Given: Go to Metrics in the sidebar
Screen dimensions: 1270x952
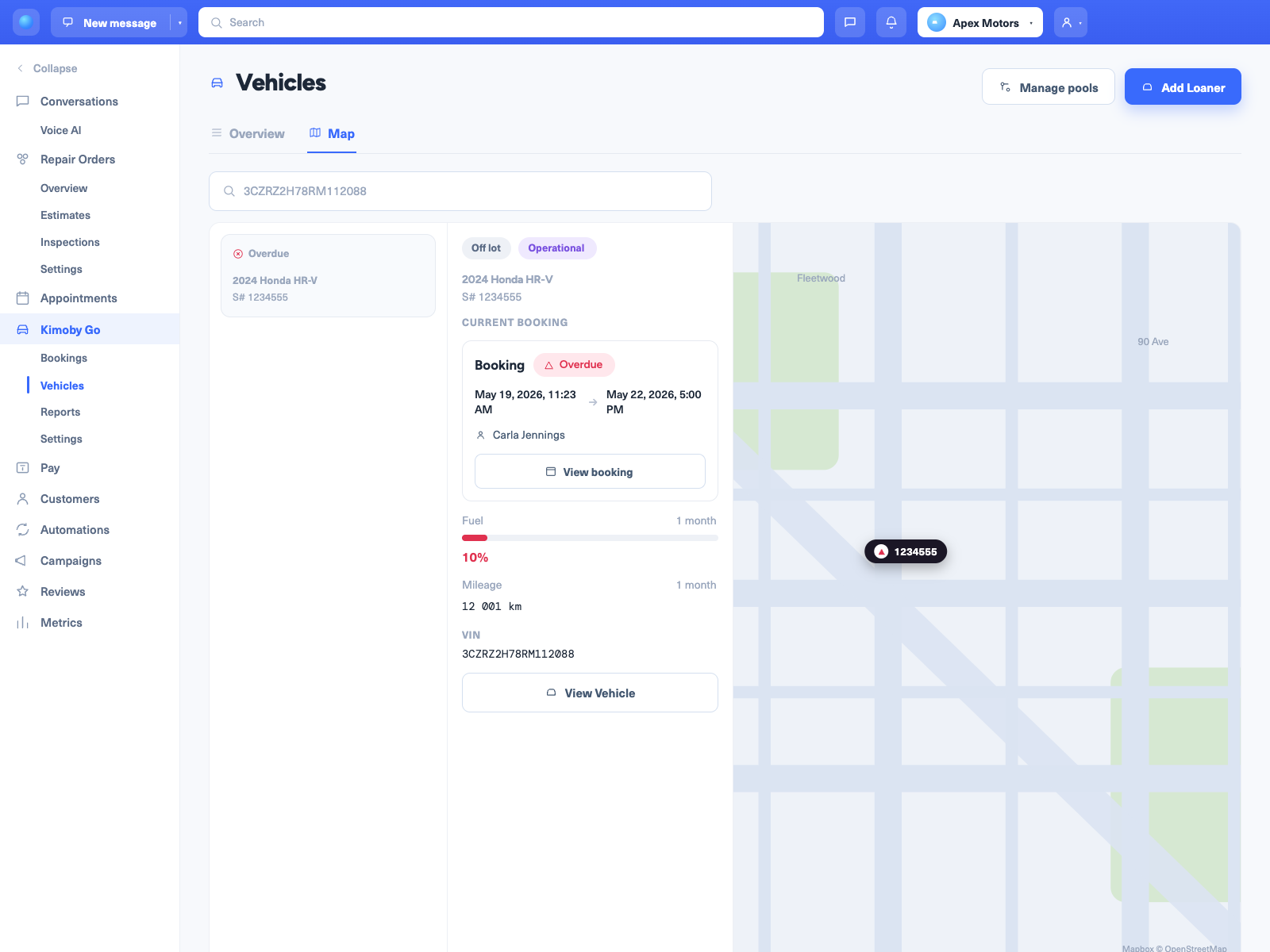Looking at the screenshot, I should pyautogui.click(x=61, y=623).
